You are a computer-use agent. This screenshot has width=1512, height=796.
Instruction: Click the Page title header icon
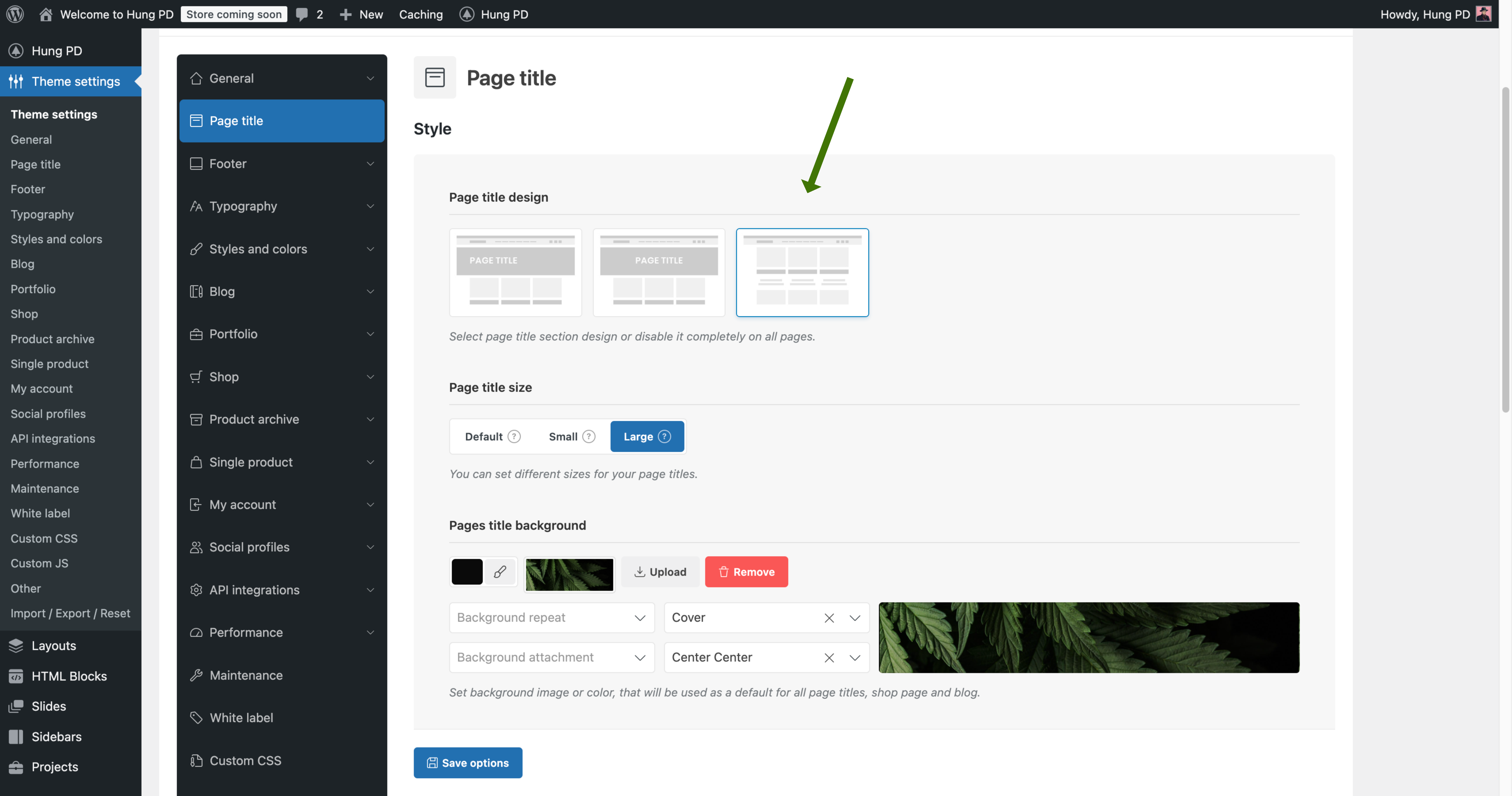click(435, 77)
